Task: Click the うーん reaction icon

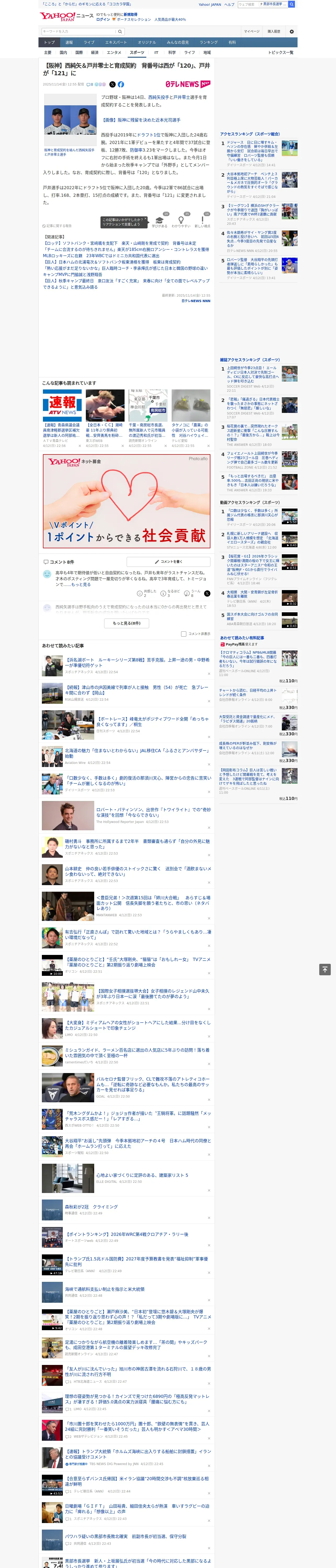Action: (x=187, y=593)
